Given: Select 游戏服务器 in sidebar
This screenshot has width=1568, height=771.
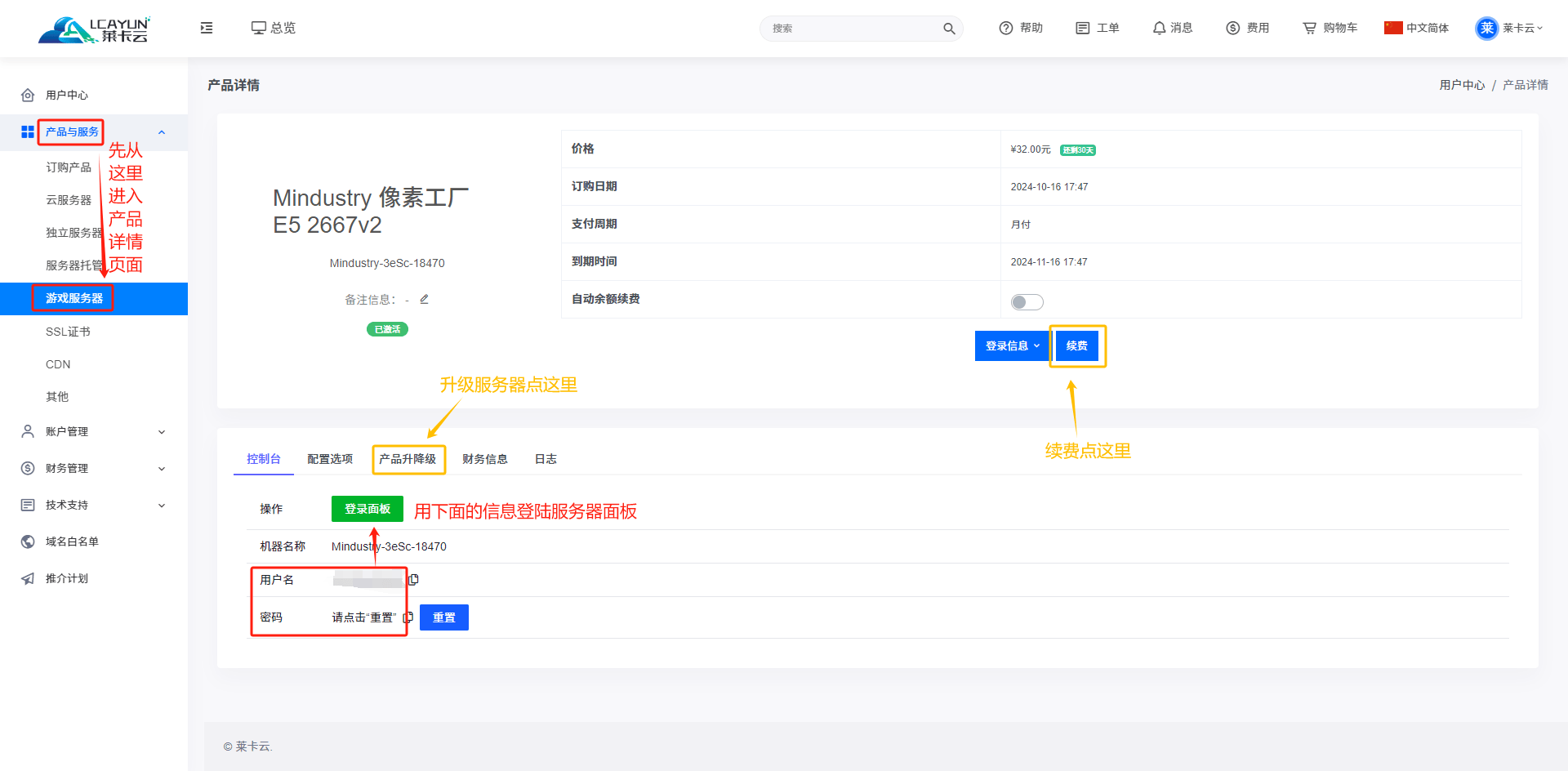Looking at the screenshot, I should tap(94, 299).
